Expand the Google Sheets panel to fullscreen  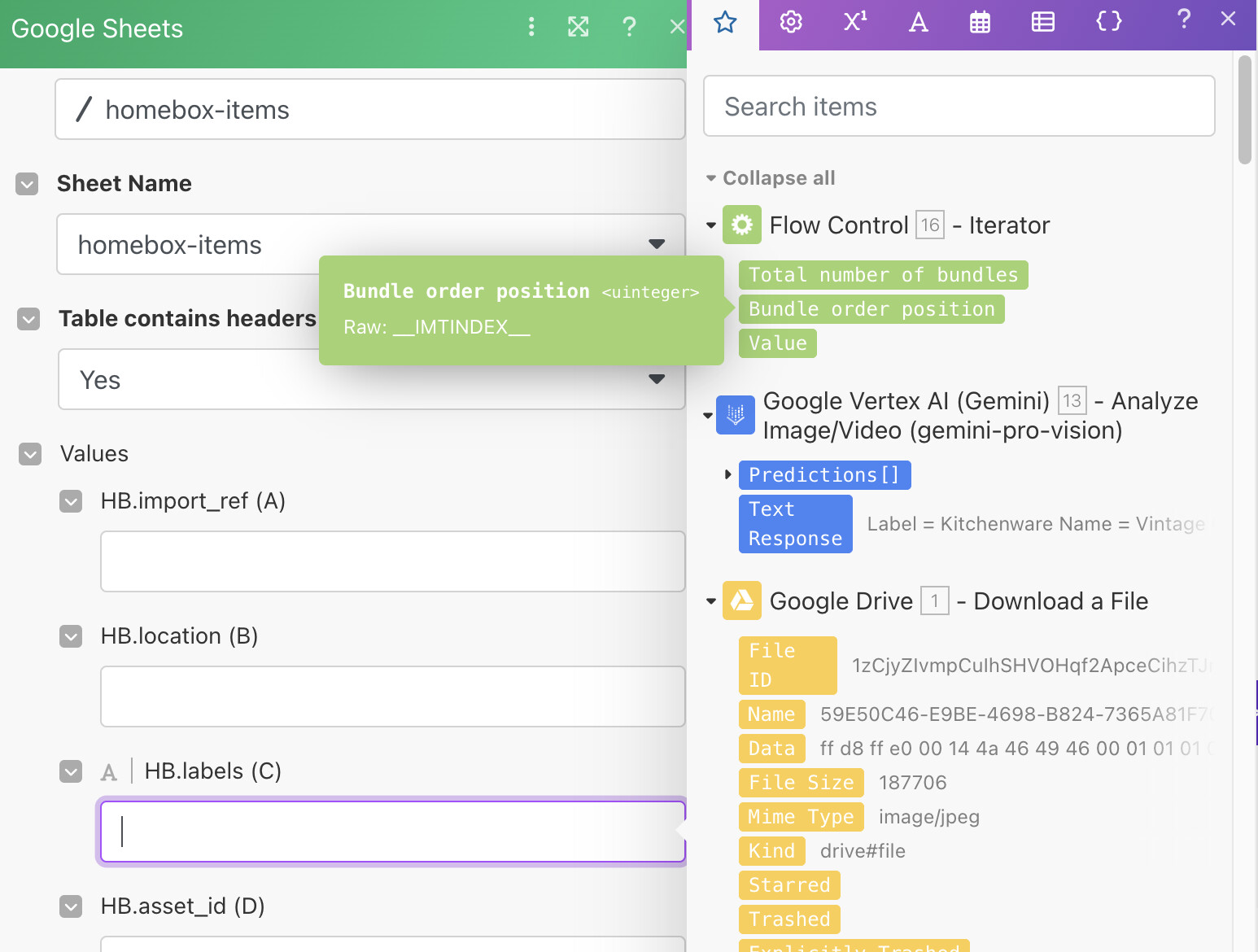pos(579,27)
